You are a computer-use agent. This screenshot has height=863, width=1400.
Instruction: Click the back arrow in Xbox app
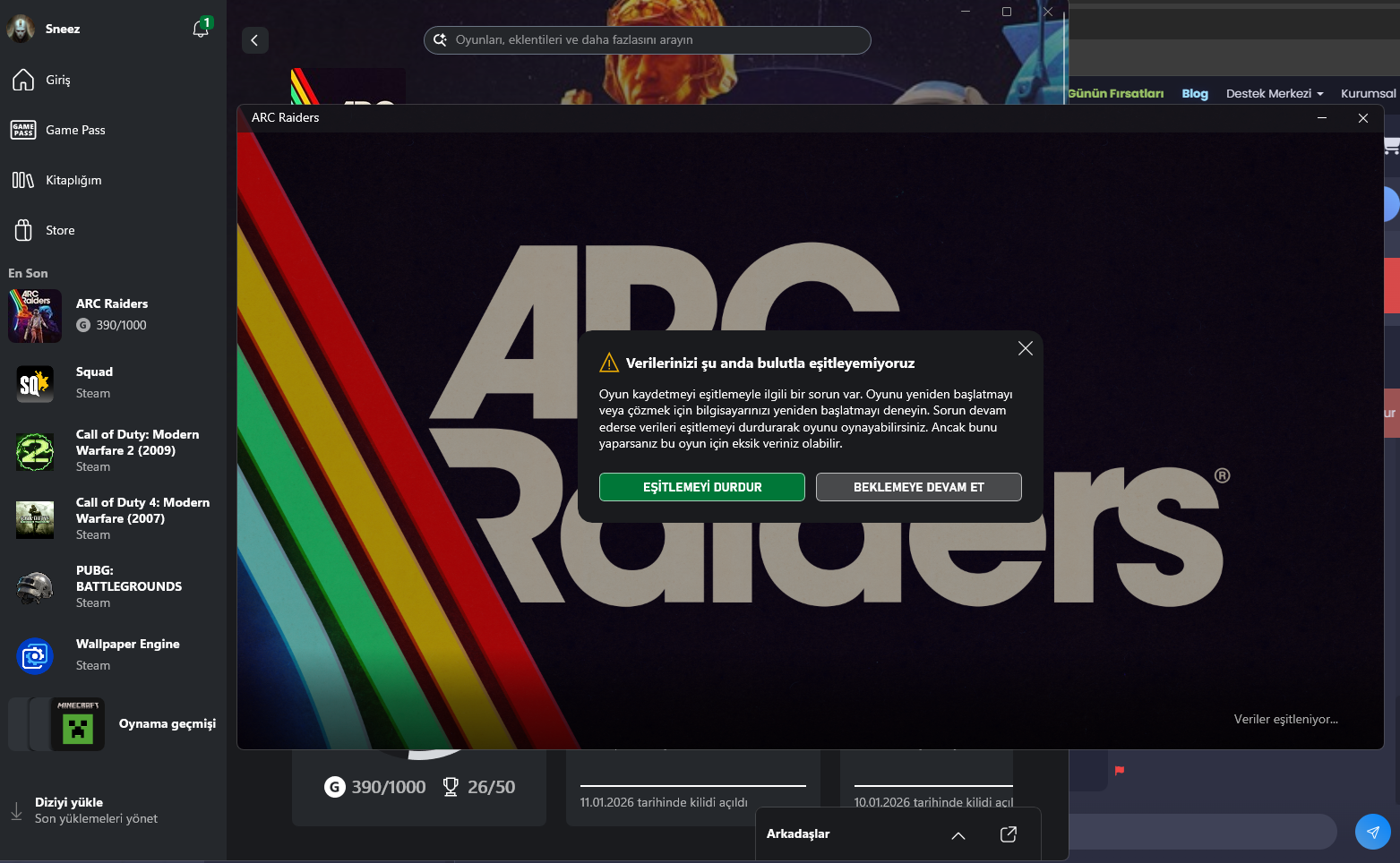255,39
